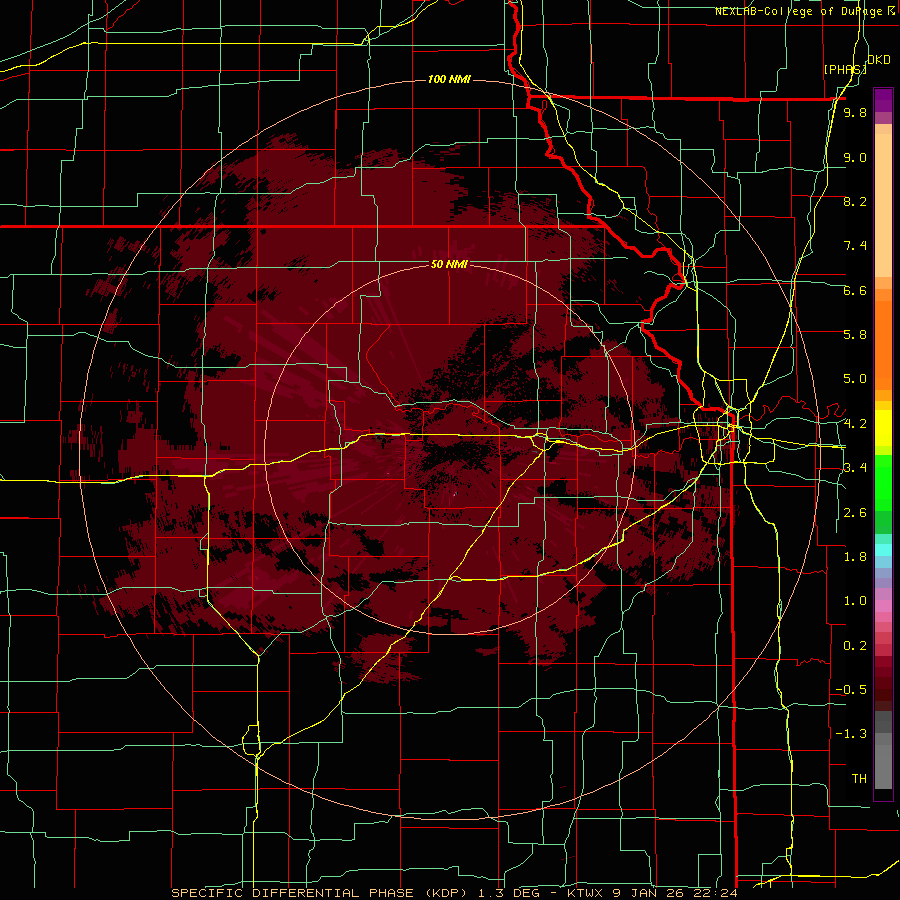This screenshot has height=900, width=900.
Task: Click the 50 NMI range ring label
Action: (449, 264)
